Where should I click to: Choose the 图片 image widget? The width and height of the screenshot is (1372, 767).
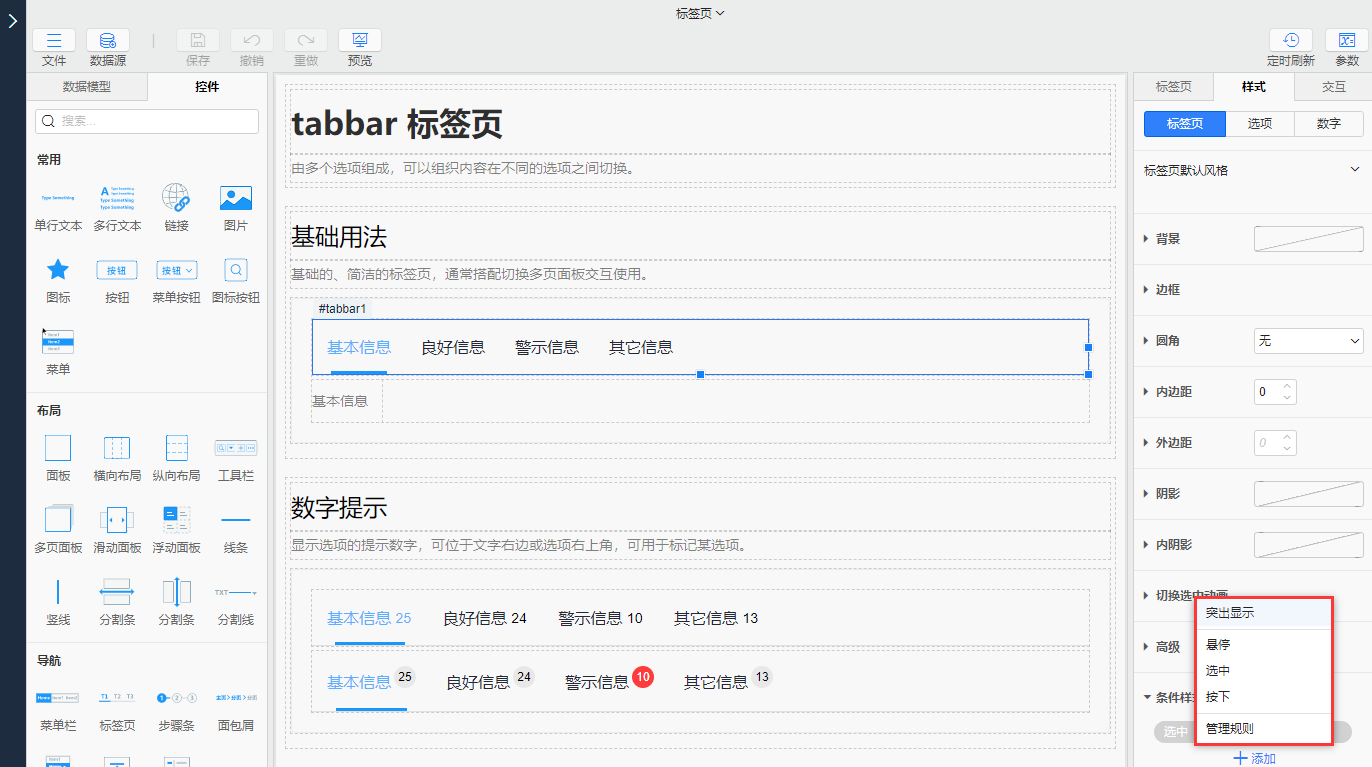(x=235, y=198)
